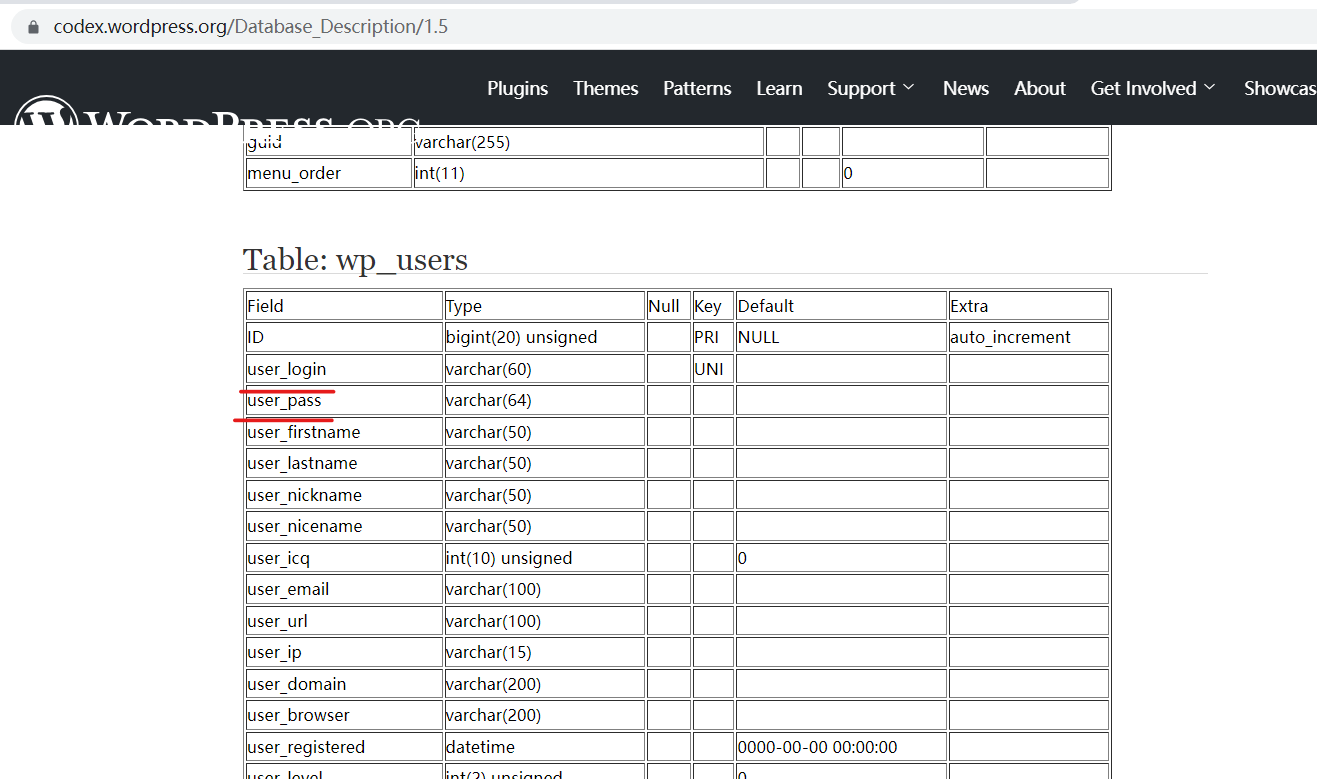Click the 'varchar(60)' type cell

pos(545,369)
